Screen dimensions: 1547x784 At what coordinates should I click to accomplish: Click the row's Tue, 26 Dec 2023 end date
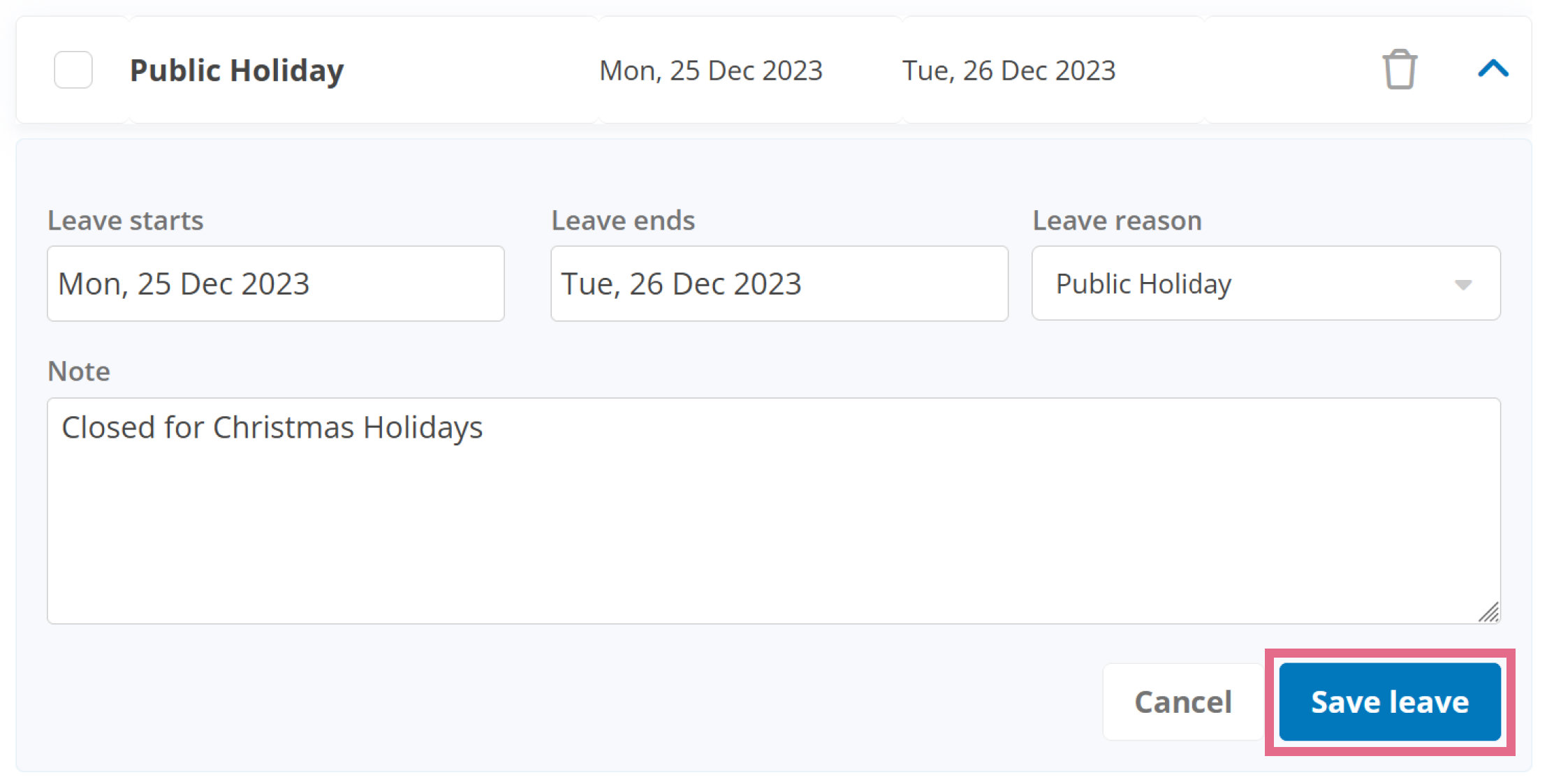point(1009,71)
